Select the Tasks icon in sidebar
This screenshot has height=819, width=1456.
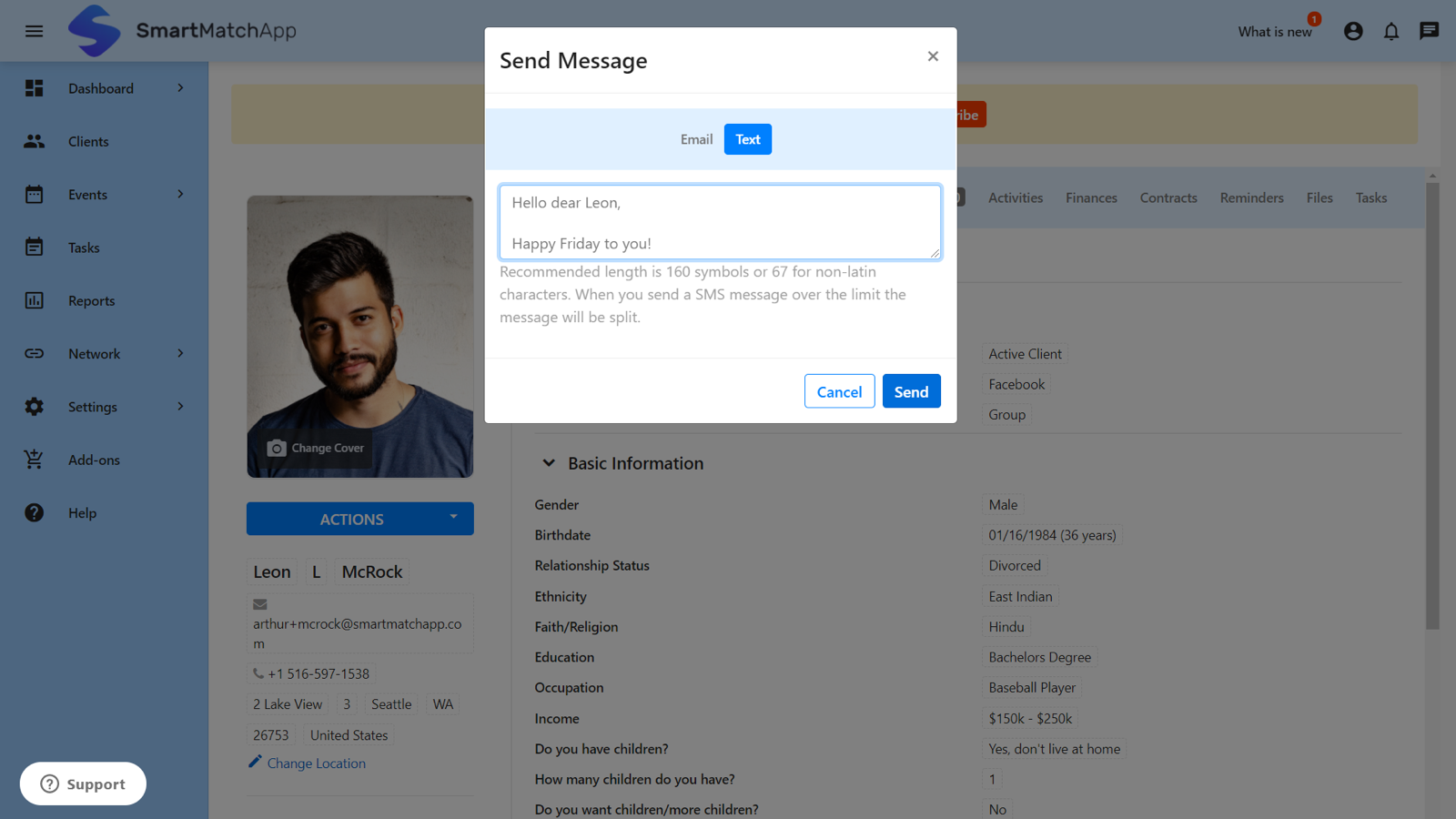coord(34,247)
